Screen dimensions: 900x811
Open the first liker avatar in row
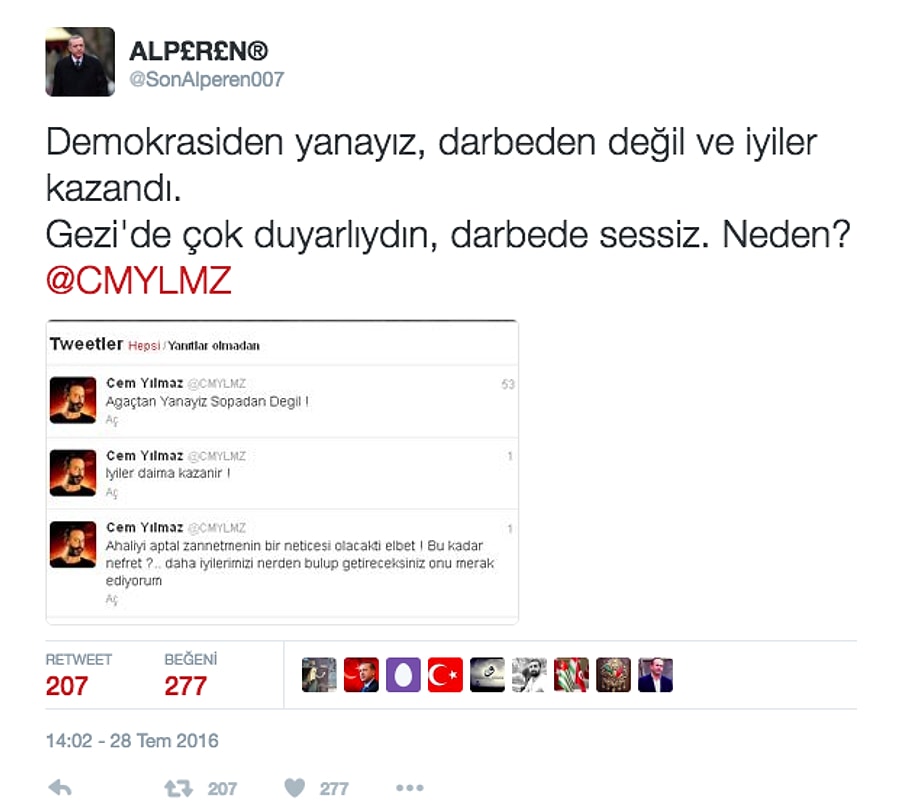click(x=319, y=674)
